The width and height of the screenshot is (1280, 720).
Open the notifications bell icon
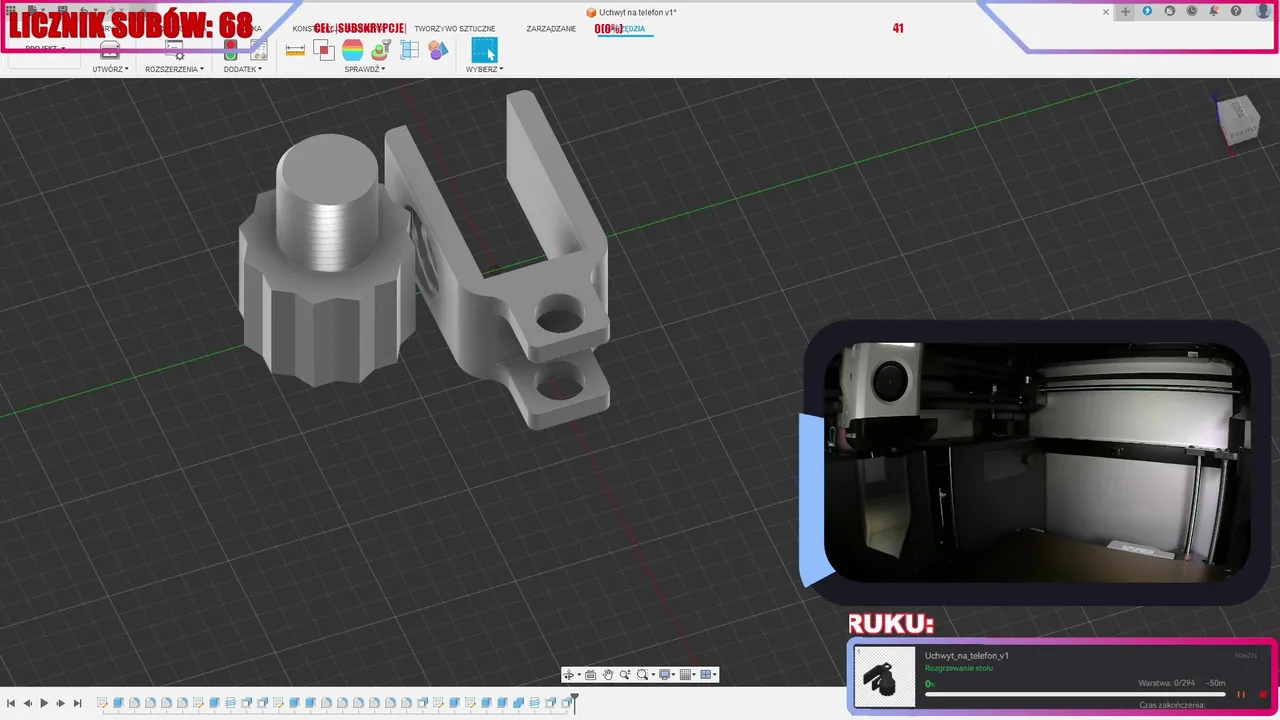tap(1214, 11)
